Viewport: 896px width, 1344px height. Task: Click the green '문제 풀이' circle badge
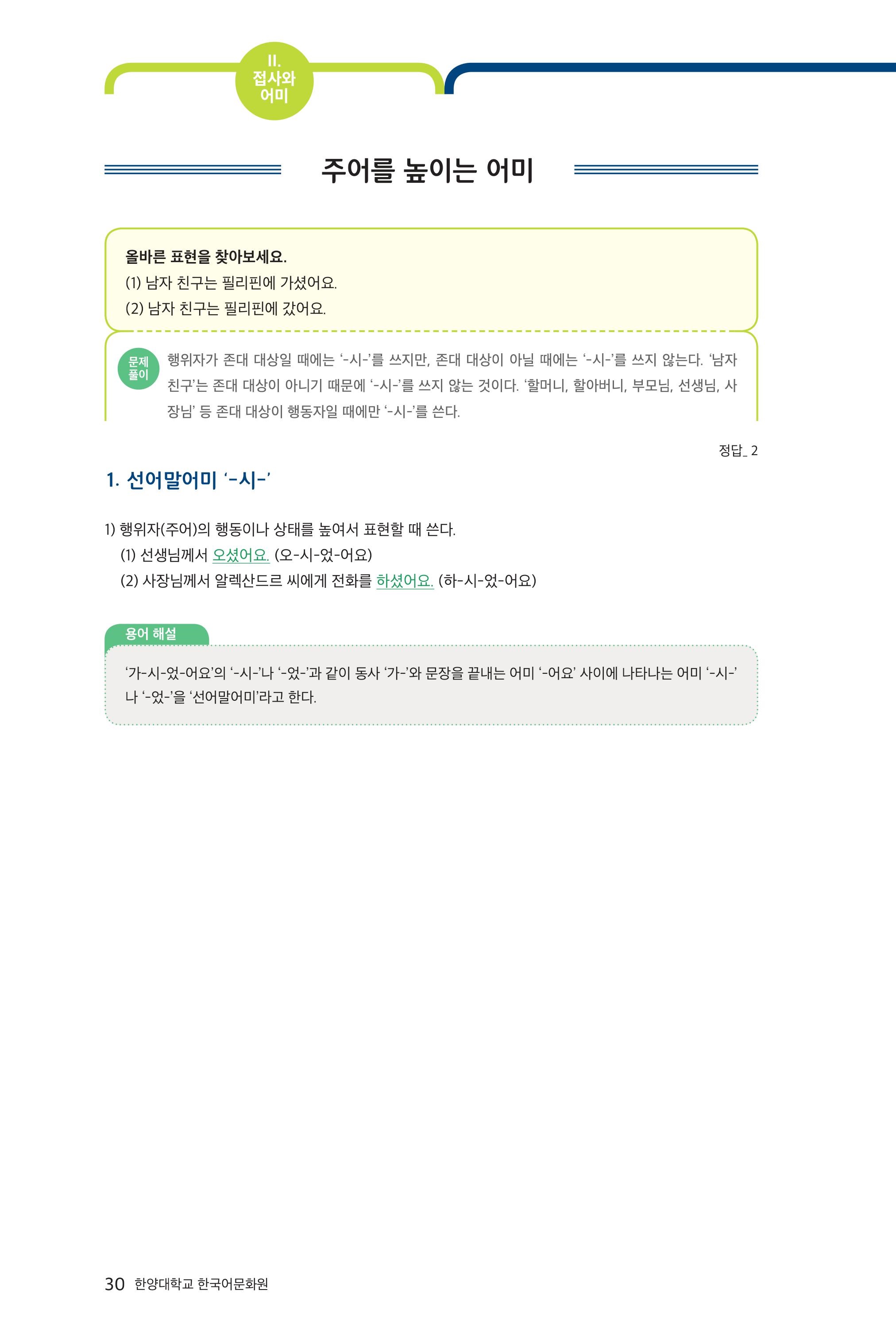[x=138, y=369]
